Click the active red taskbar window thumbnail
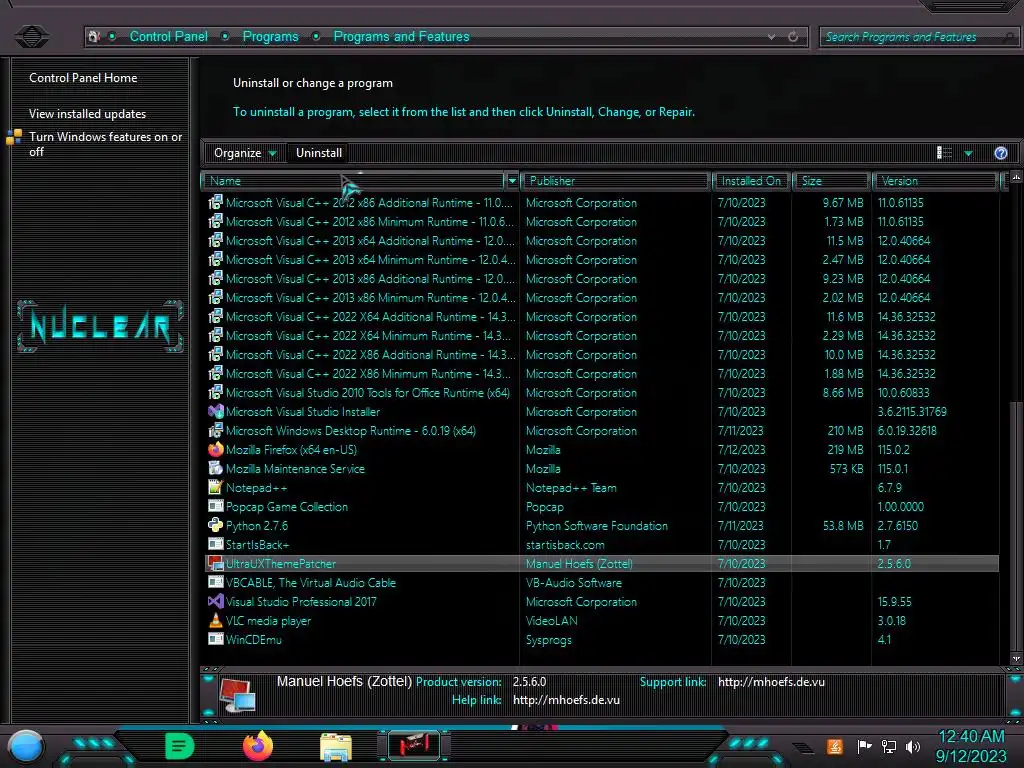 tap(414, 746)
